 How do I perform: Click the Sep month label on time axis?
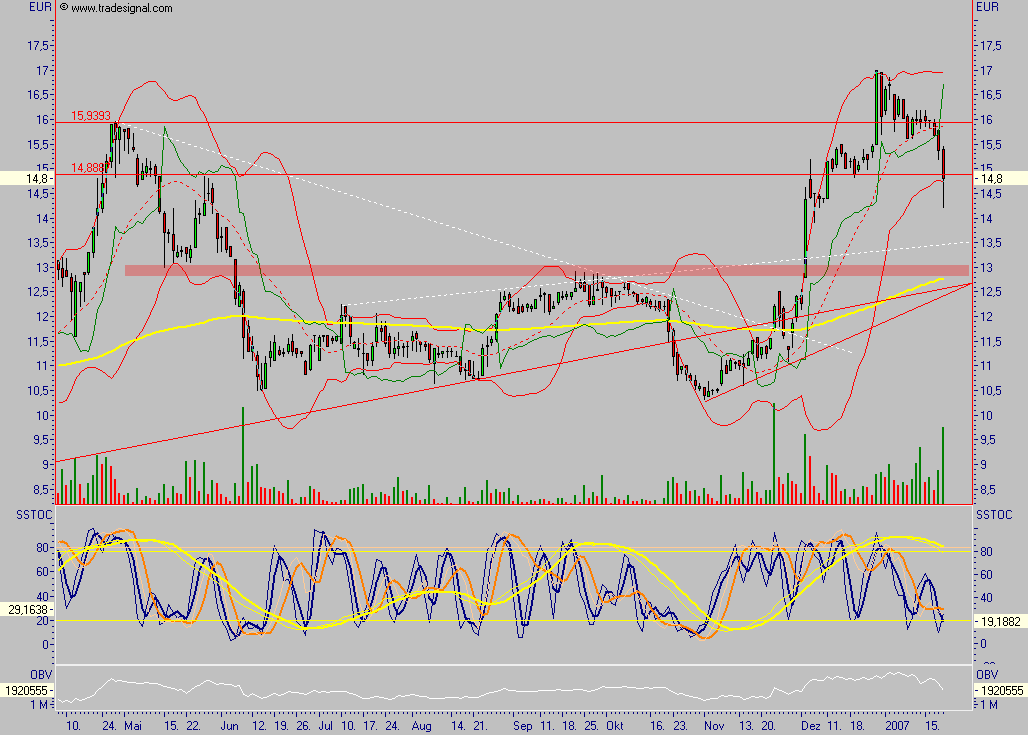pos(523,726)
